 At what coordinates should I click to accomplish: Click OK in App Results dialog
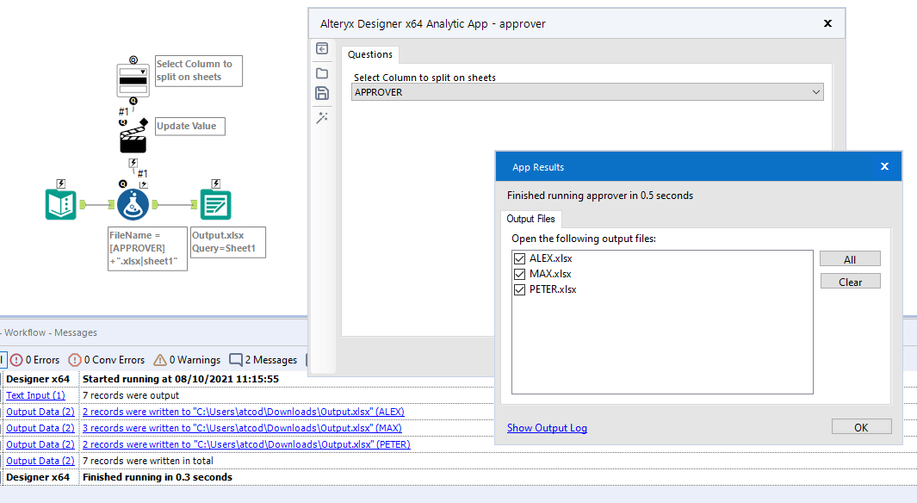coord(861,427)
